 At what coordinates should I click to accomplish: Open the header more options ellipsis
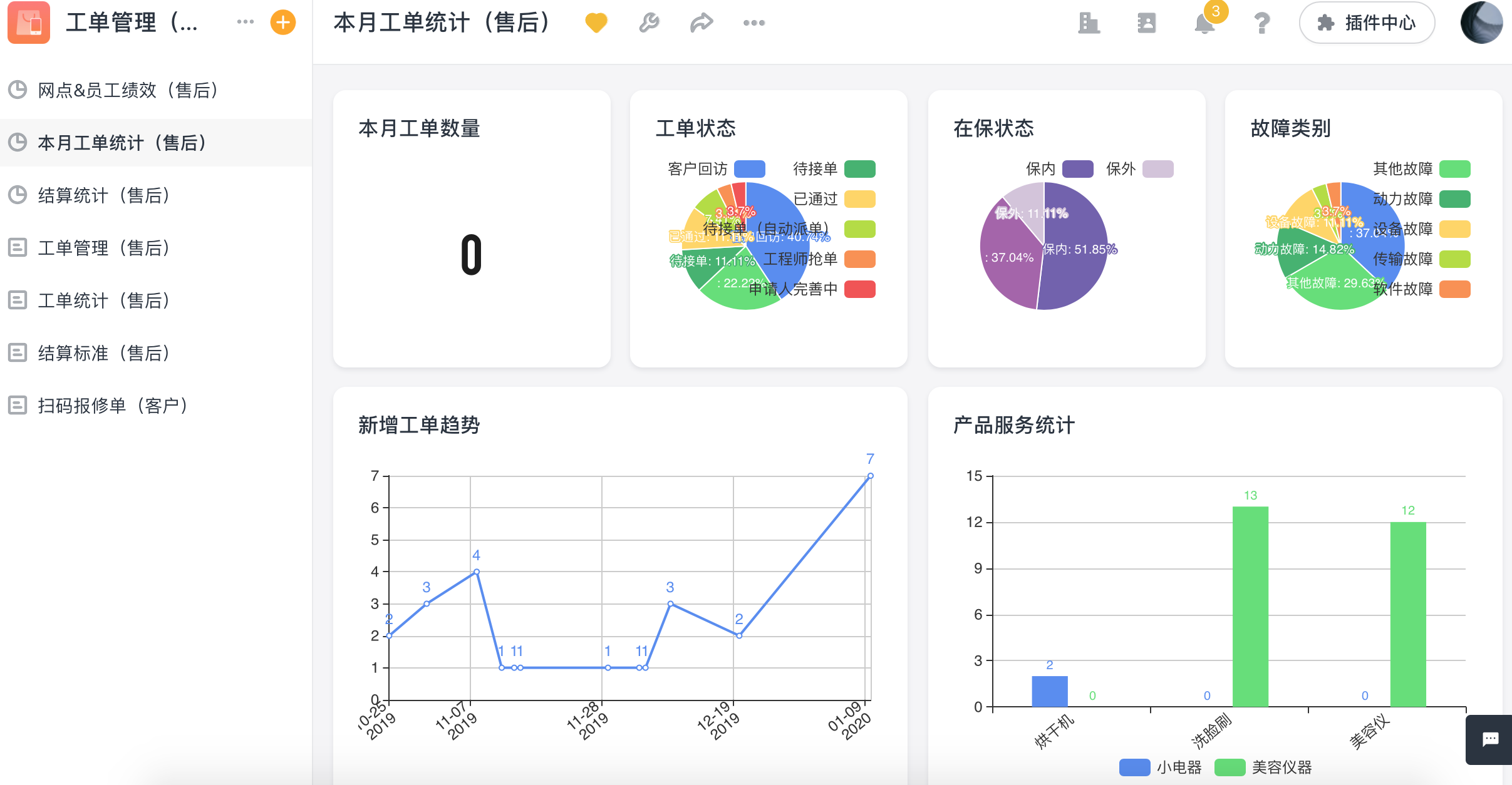coord(754,23)
